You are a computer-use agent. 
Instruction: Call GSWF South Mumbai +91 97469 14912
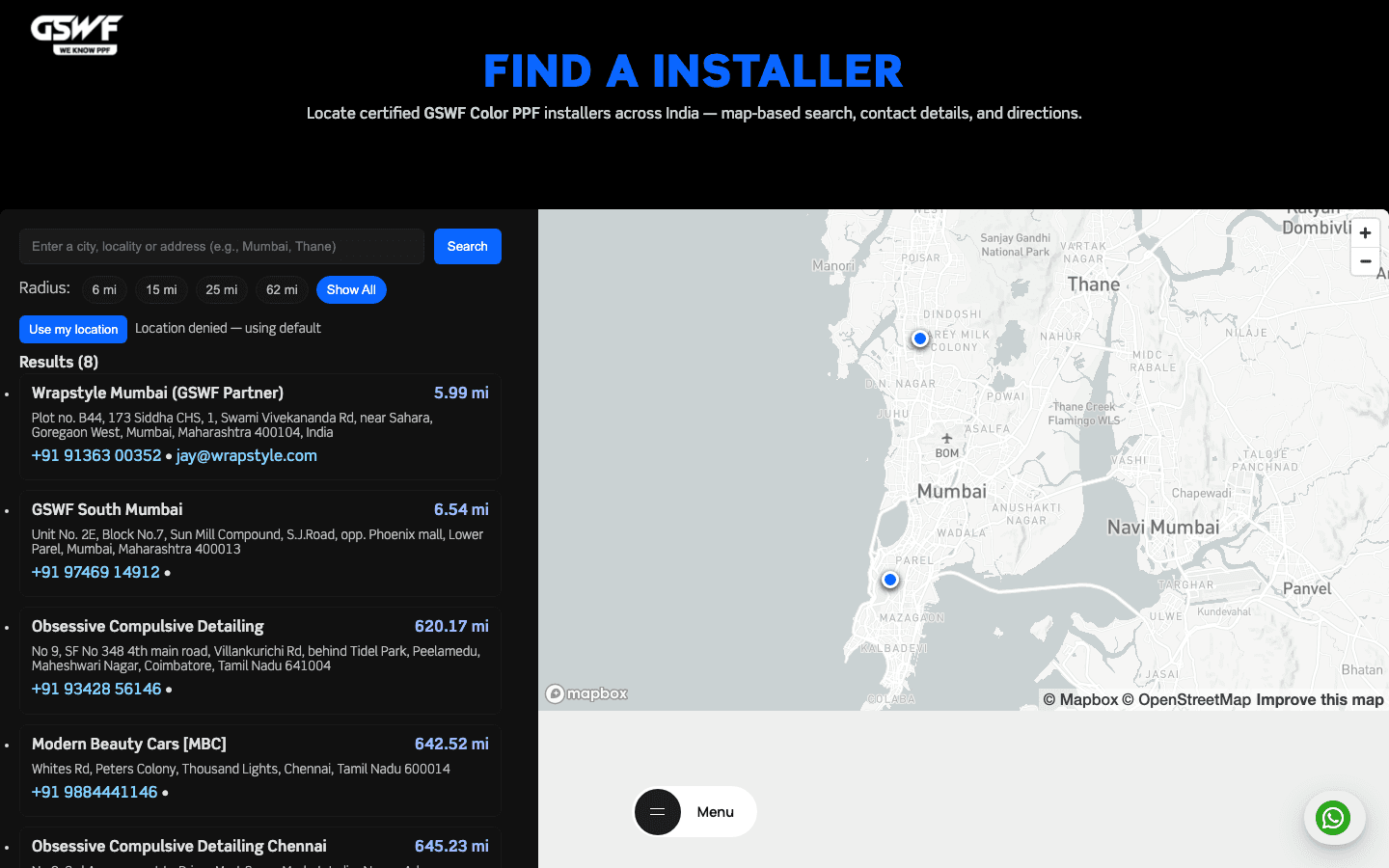[x=95, y=572]
